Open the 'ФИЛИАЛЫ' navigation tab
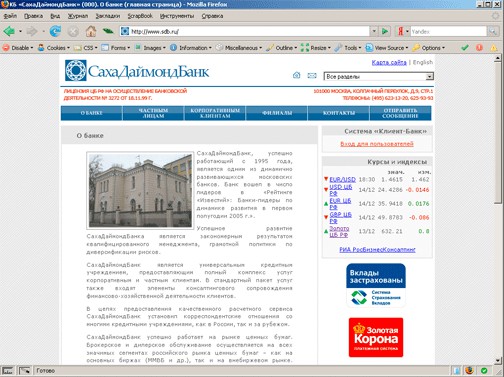This screenshot has height=377, width=504. [277, 113]
